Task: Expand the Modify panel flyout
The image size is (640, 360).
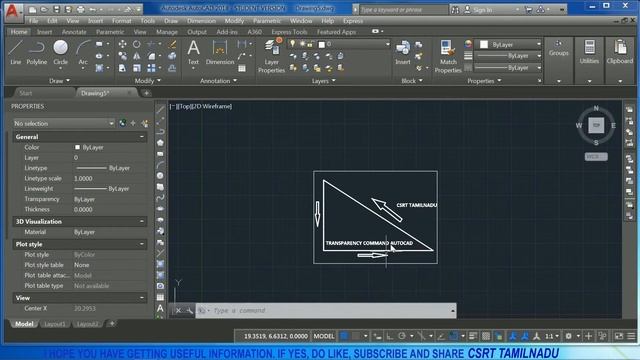Action: coord(148,81)
